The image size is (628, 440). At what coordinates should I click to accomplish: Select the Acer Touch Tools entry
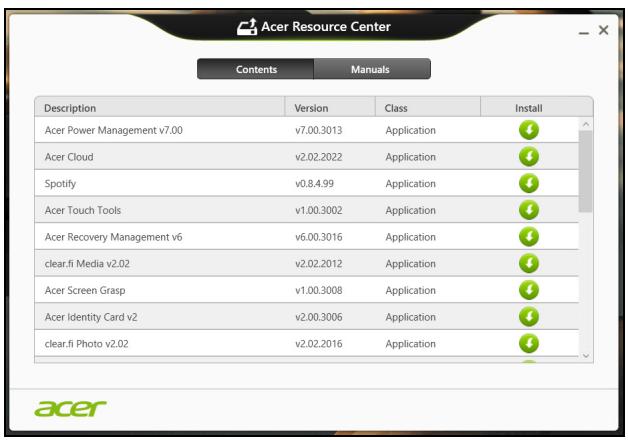(83, 210)
